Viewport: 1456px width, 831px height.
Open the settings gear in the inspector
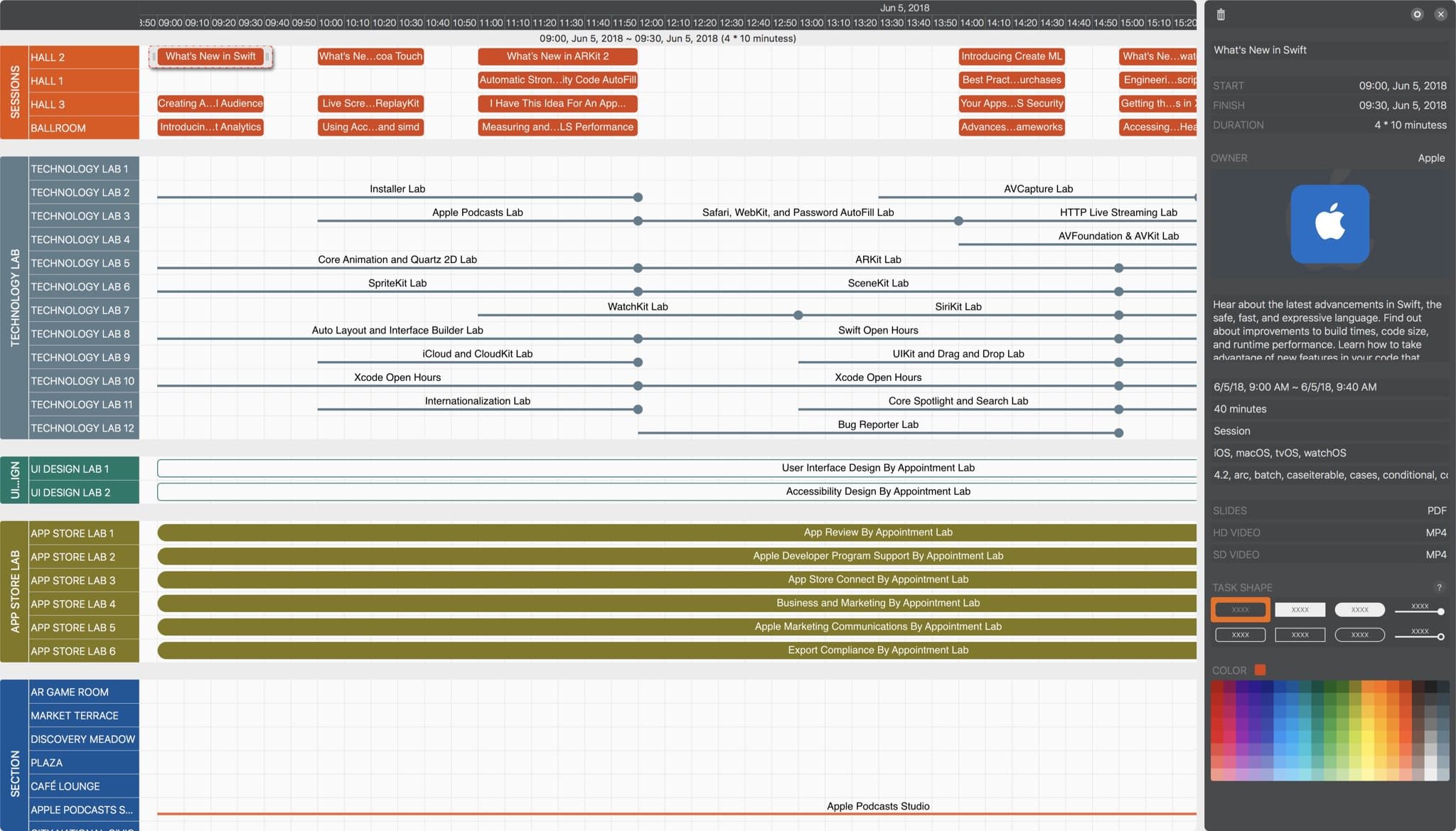[1417, 14]
